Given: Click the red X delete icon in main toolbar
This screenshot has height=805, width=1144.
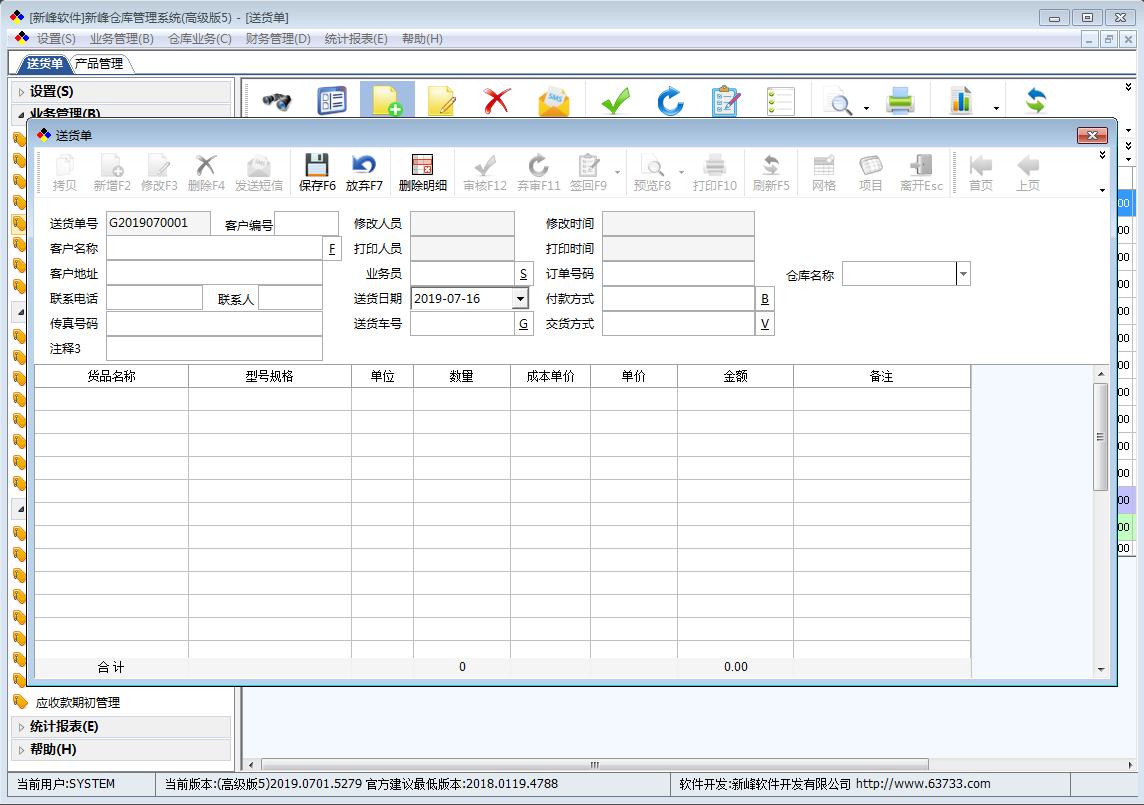Looking at the screenshot, I should pos(496,101).
